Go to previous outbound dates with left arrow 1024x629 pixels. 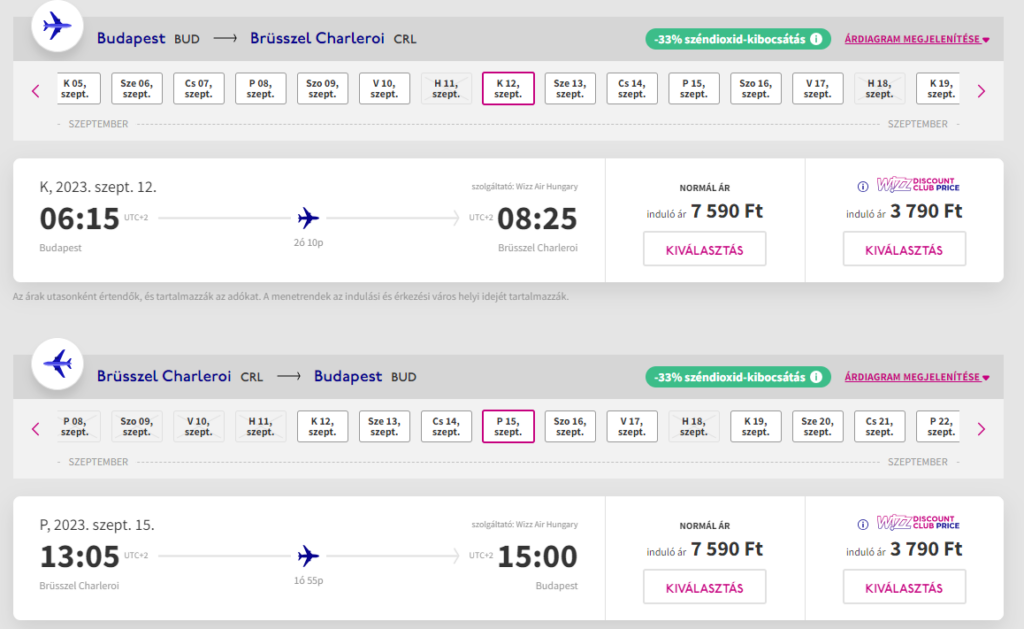pyautogui.click(x=36, y=91)
